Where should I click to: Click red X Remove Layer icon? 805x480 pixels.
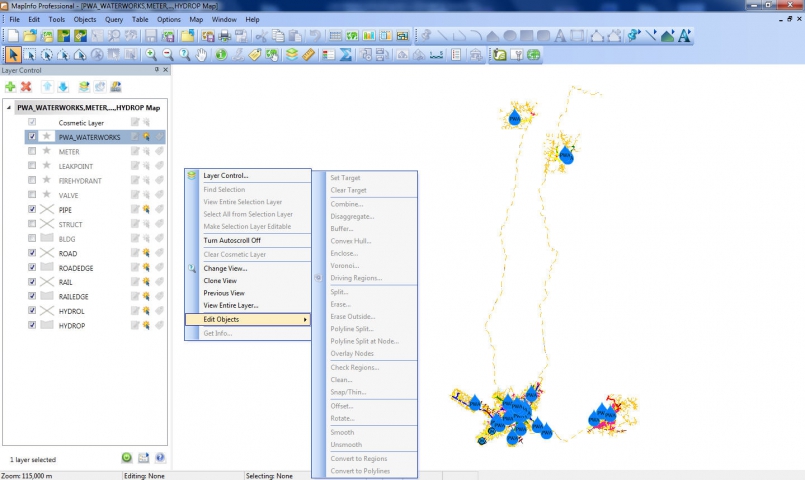[26, 87]
